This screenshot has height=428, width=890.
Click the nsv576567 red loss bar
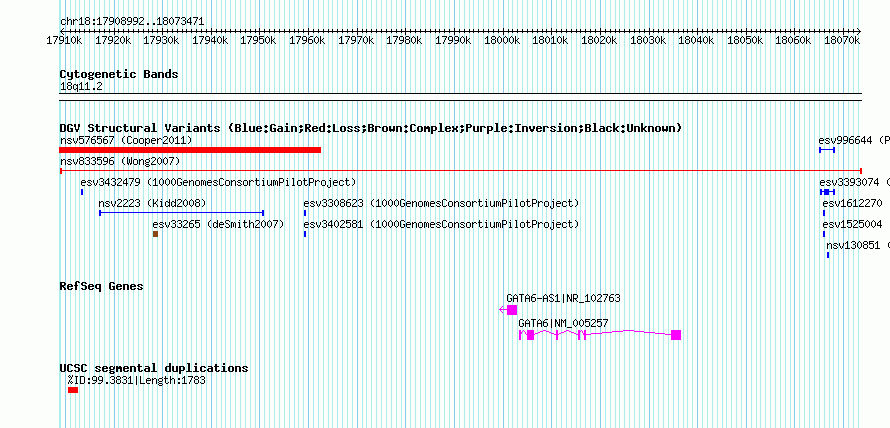(x=190, y=150)
